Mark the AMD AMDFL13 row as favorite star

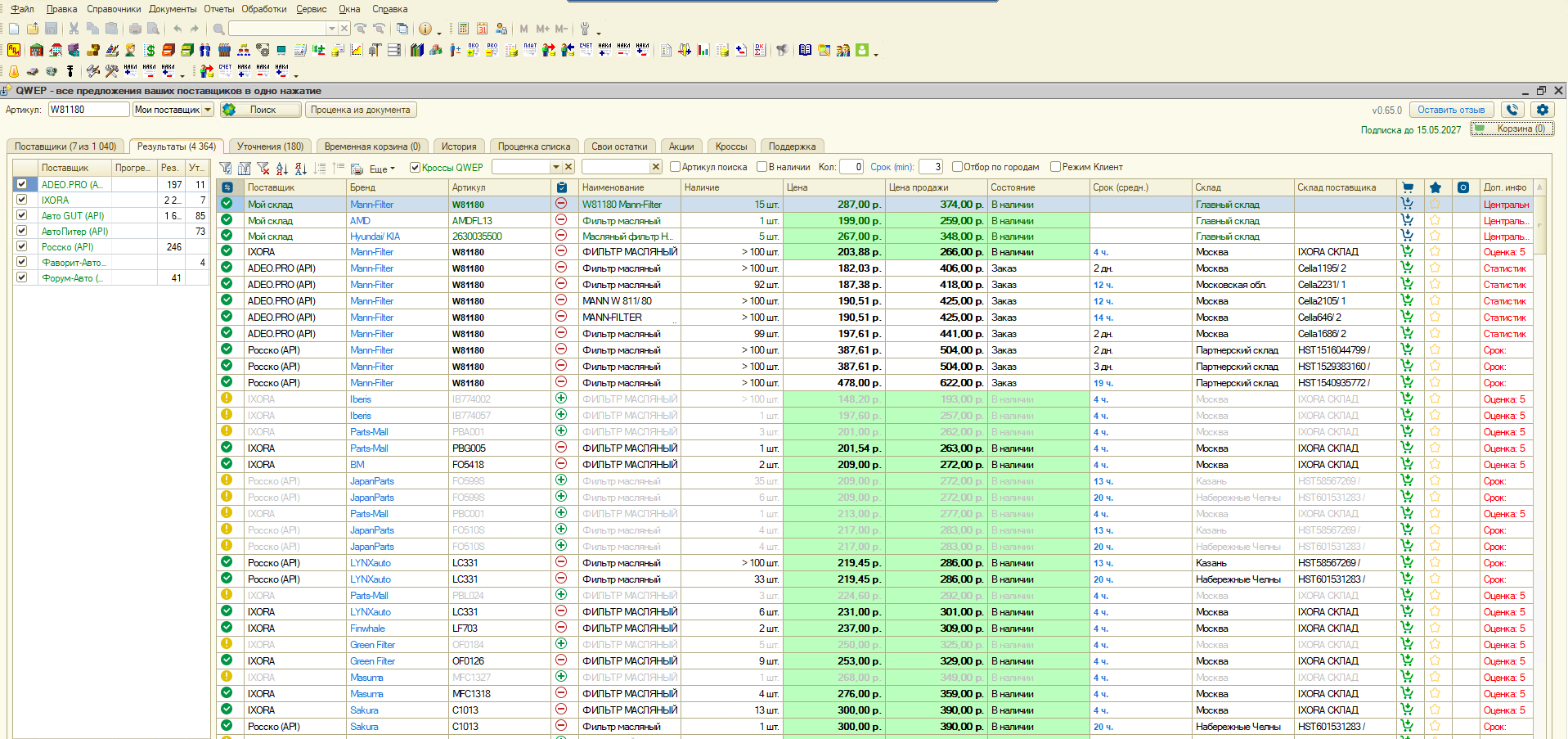pyautogui.click(x=1435, y=220)
